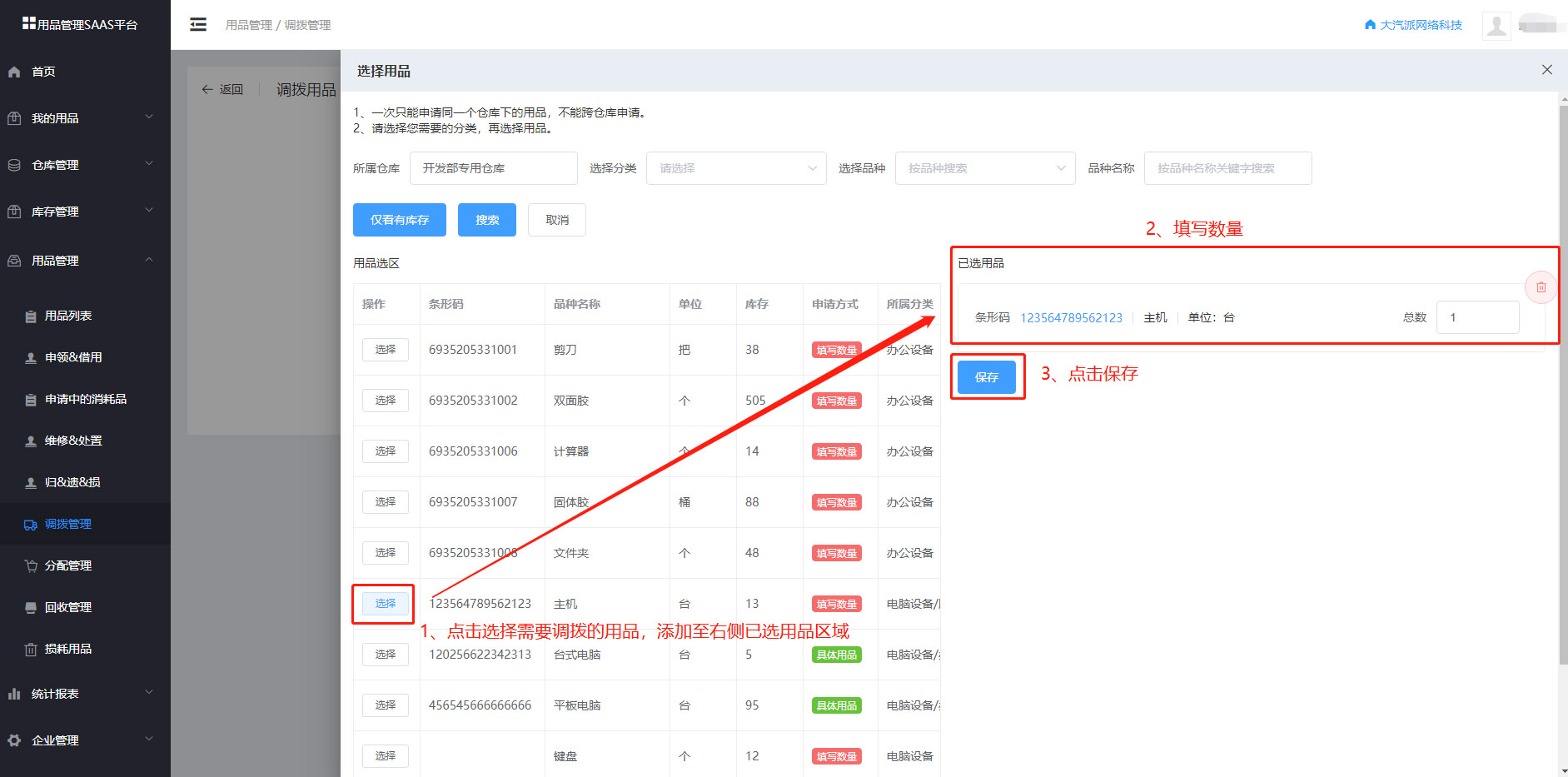This screenshot has width=1568, height=777.
Task: Open the 选择品种 search dropdown
Action: click(x=985, y=168)
